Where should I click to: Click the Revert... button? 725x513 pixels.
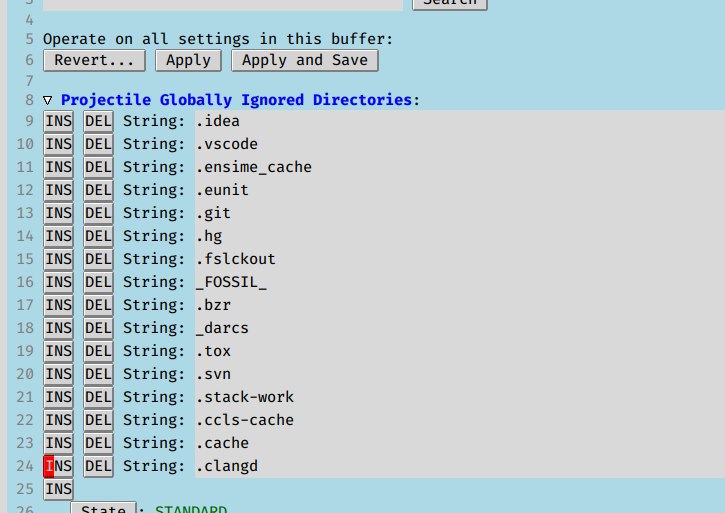(x=94, y=61)
